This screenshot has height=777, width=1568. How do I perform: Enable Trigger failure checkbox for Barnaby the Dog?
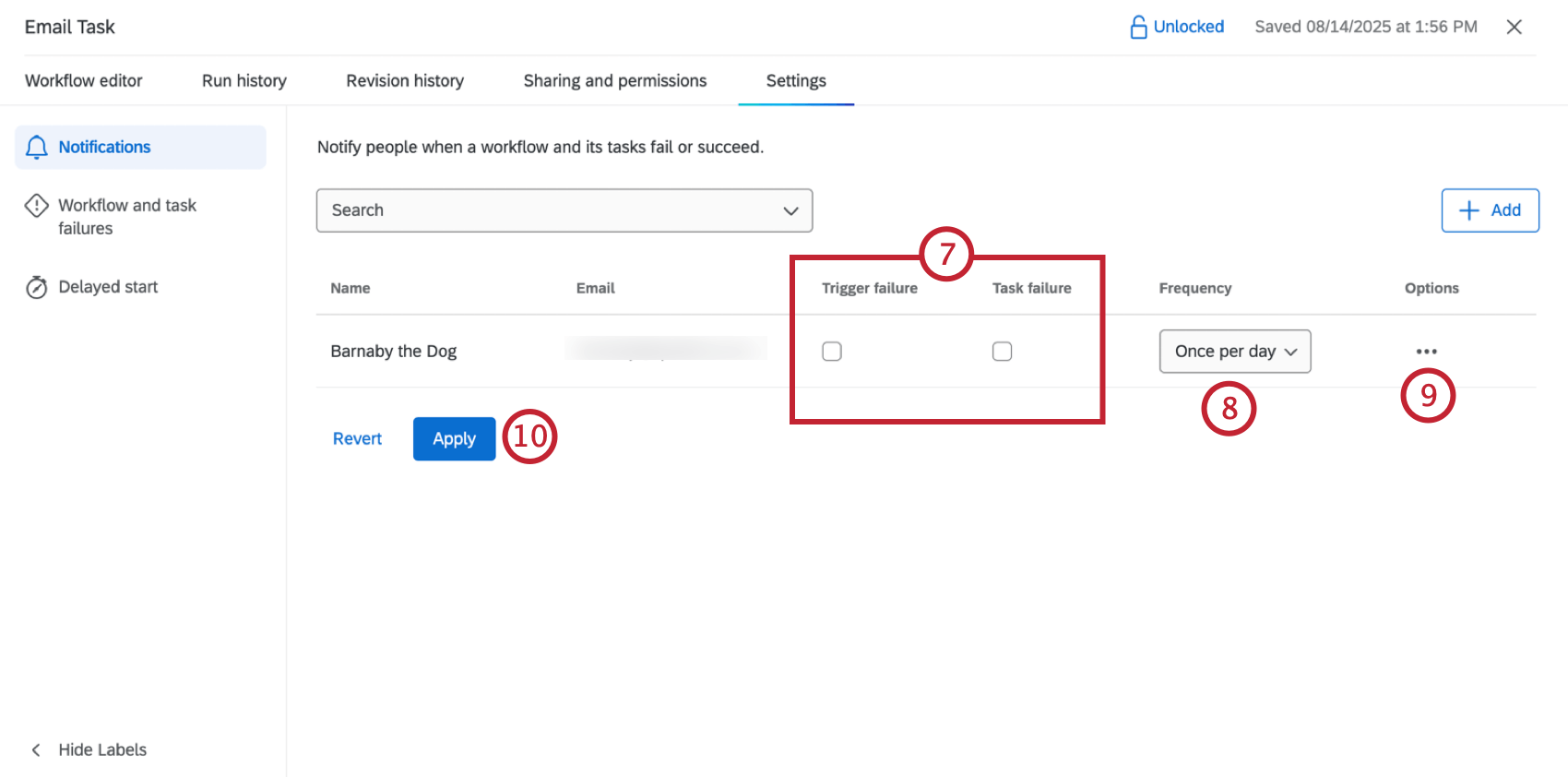(832, 352)
